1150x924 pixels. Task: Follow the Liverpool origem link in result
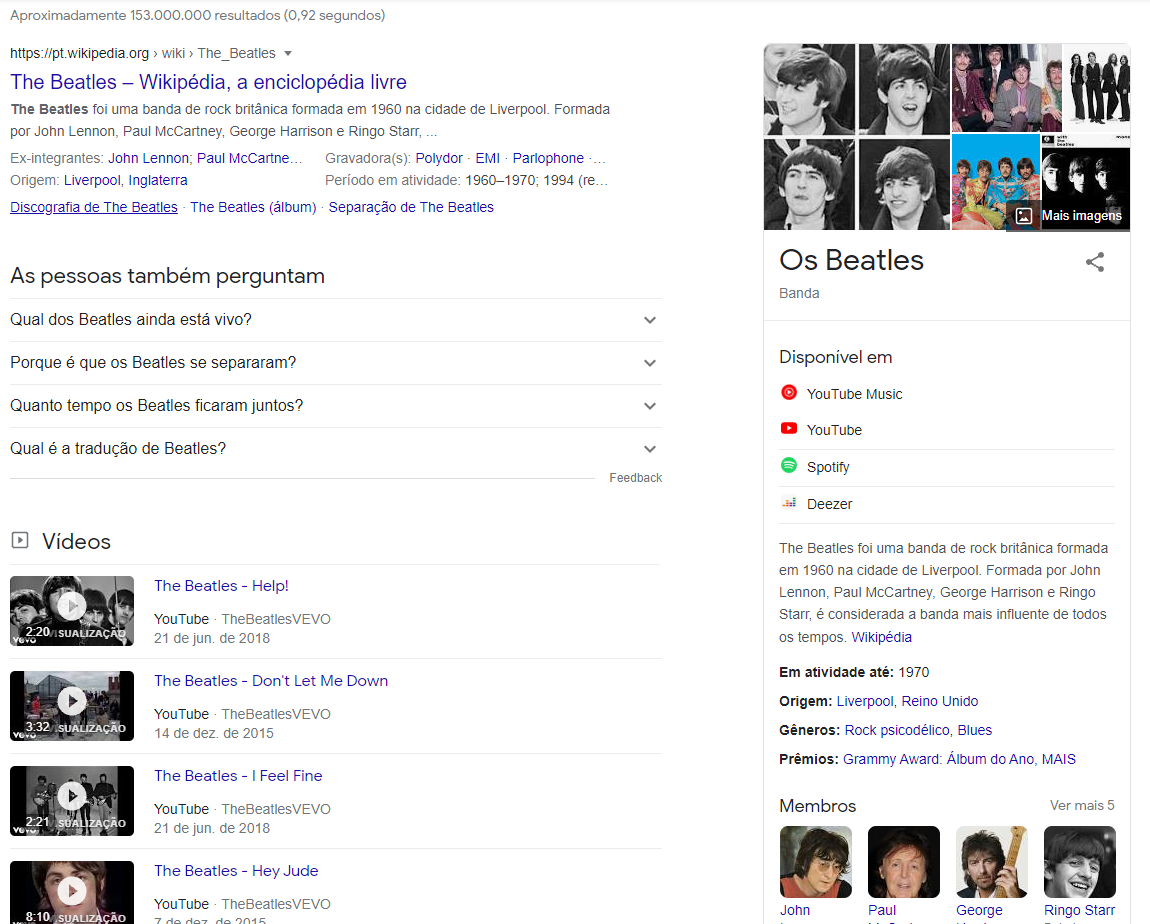tap(92, 180)
